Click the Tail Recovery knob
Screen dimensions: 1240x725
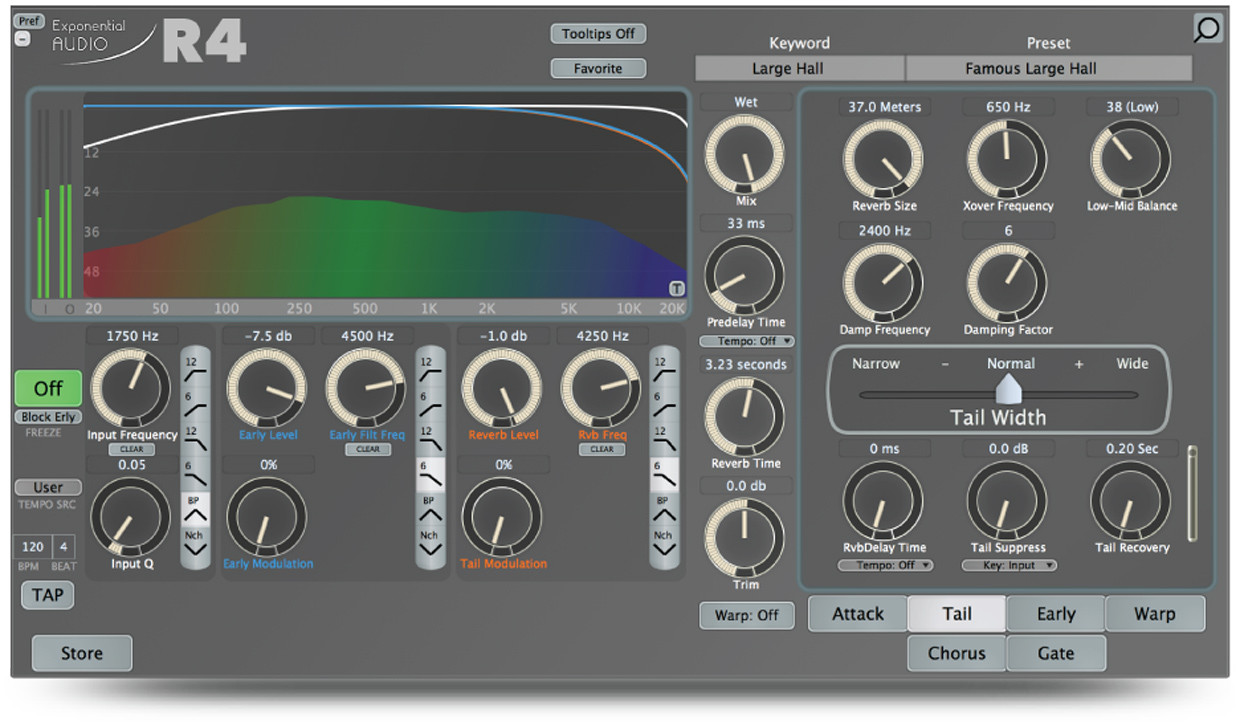point(1131,501)
